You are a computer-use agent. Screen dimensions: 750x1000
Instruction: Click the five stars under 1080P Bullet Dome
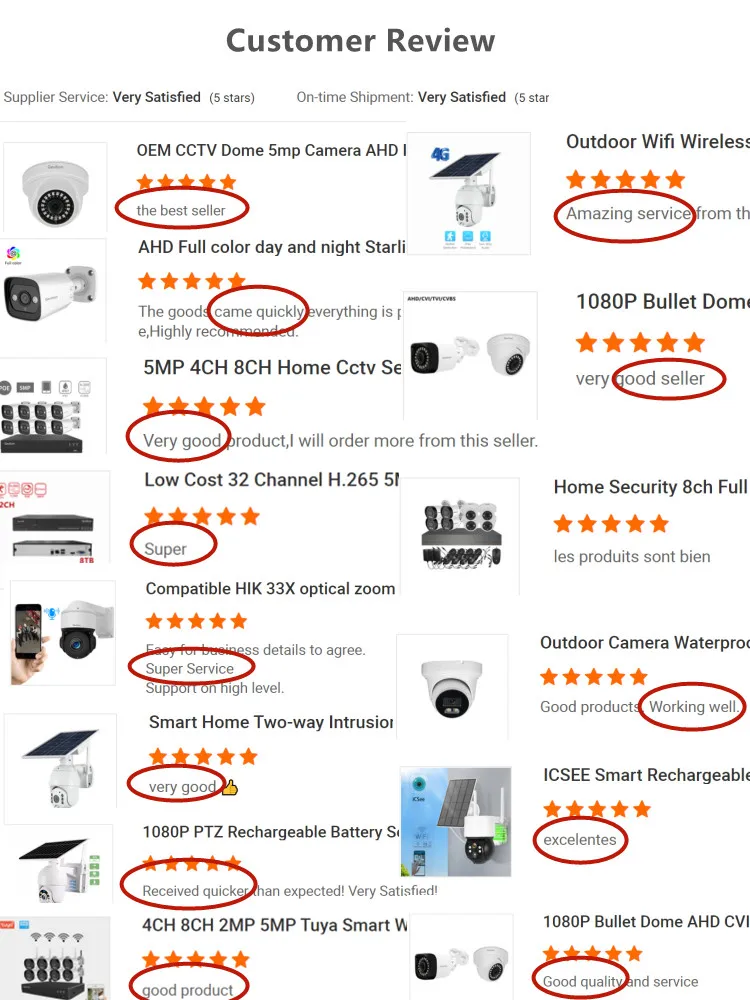pyautogui.click(x=640, y=342)
